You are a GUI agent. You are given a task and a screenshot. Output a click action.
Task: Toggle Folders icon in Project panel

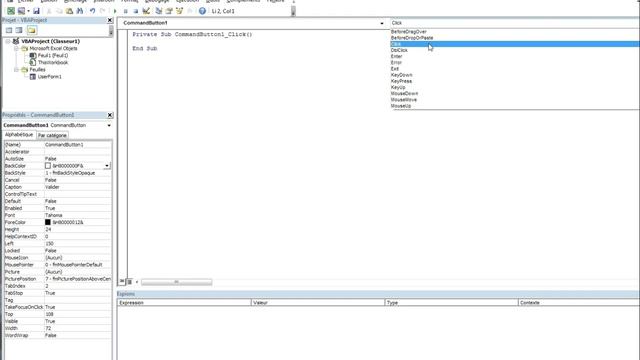pyautogui.click(x=32, y=30)
